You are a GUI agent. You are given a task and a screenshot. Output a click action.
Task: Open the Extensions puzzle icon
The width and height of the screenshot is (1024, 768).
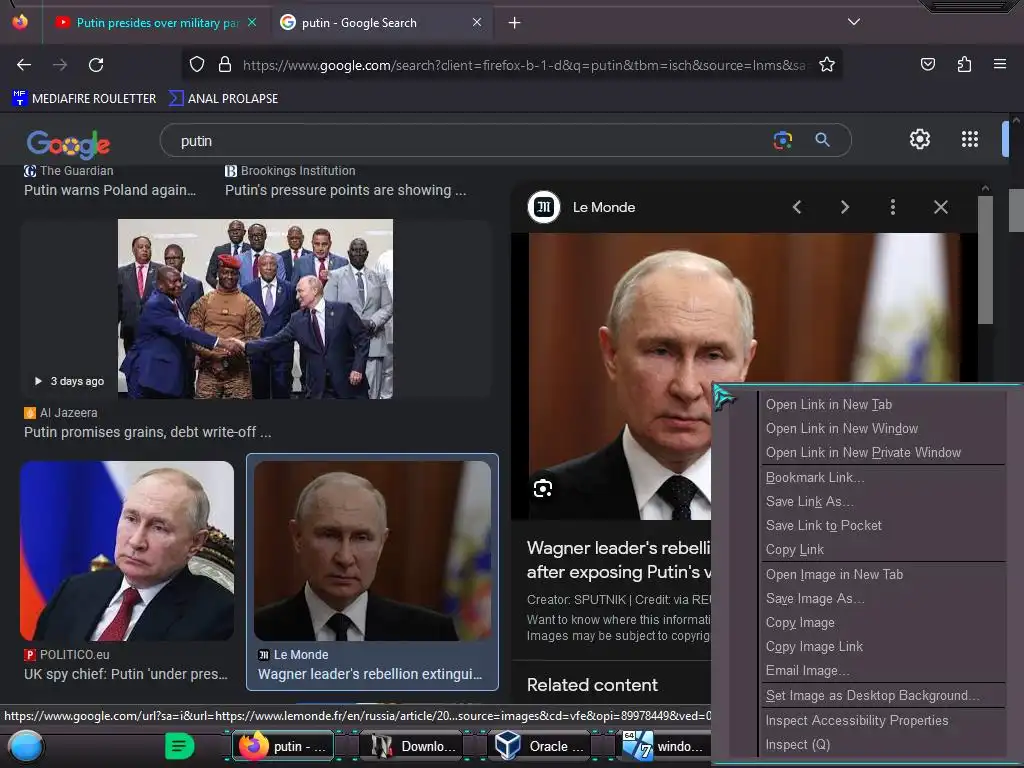[x=964, y=64]
